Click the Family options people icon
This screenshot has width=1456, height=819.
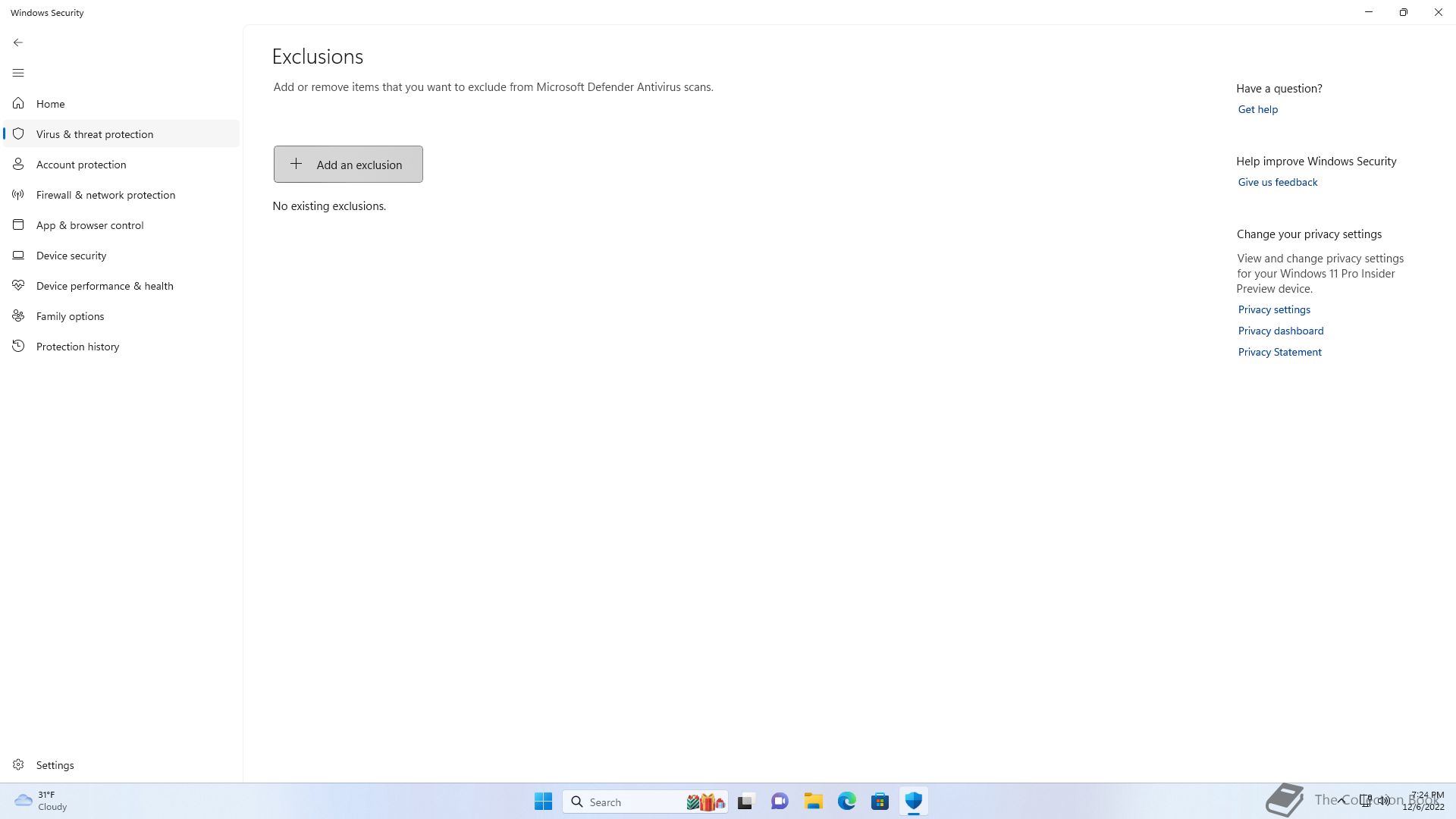coord(18,315)
